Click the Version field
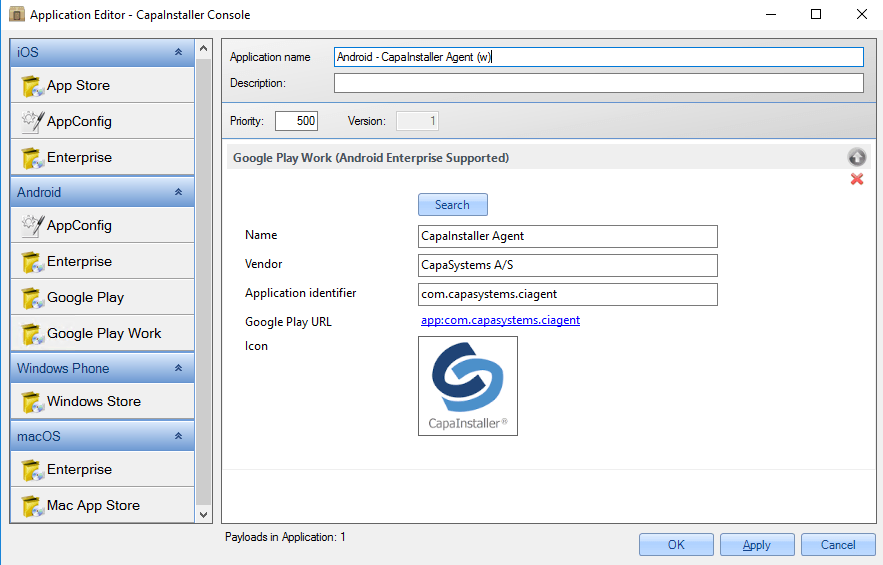 tap(417, 121)
